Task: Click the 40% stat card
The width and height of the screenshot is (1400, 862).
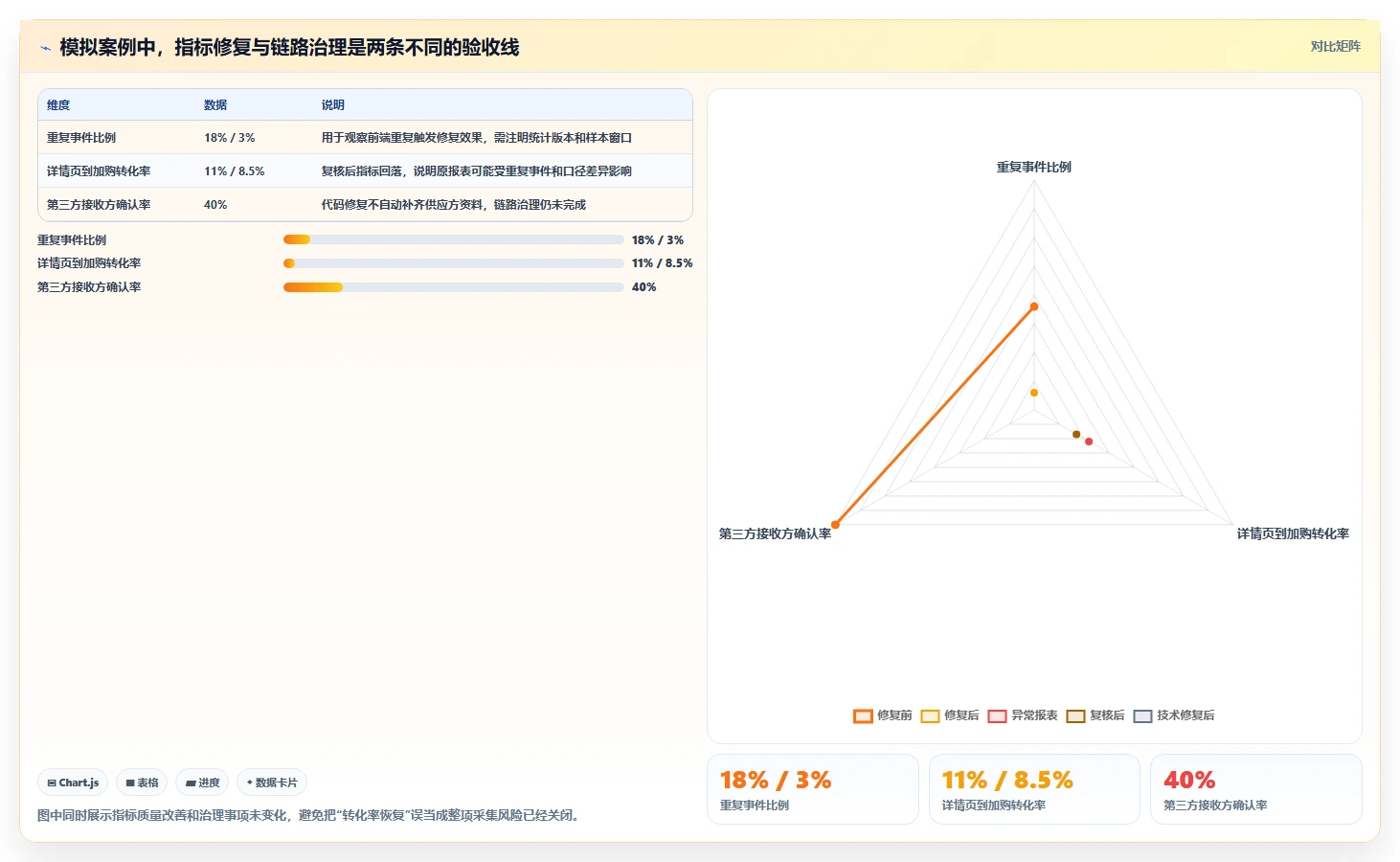Action: coord(1255,789)
